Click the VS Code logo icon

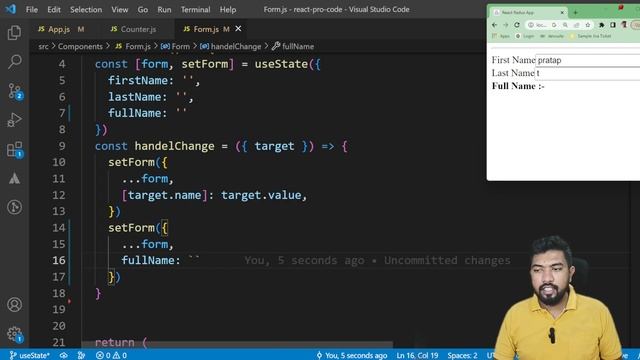point(11,9)
